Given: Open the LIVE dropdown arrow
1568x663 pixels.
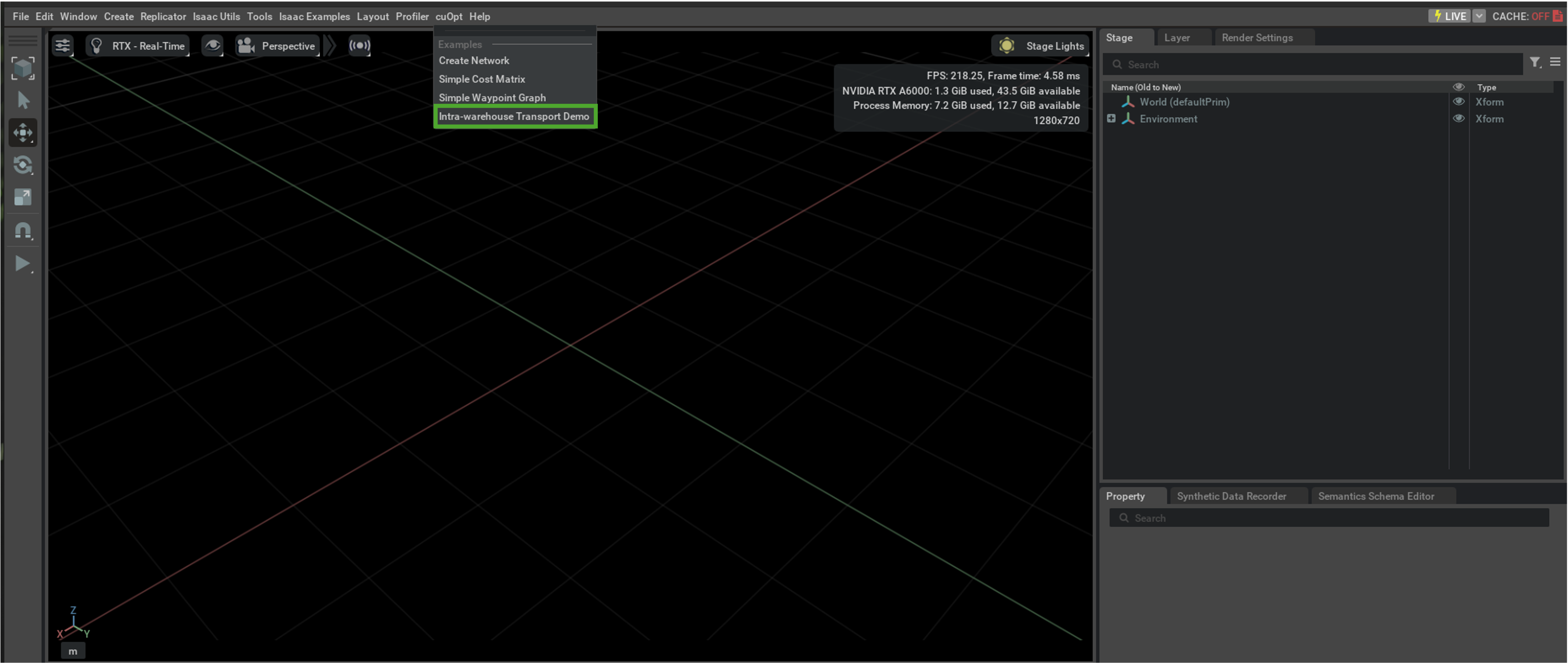Looking at the screenshot, I should point(1478,16).
